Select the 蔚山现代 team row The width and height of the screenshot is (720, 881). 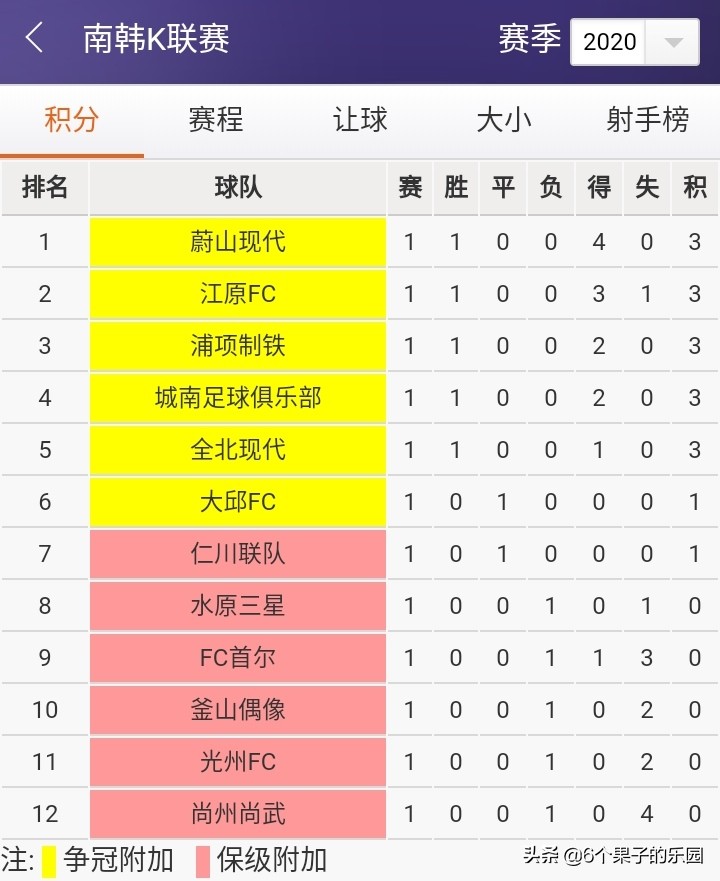(236, 242)
